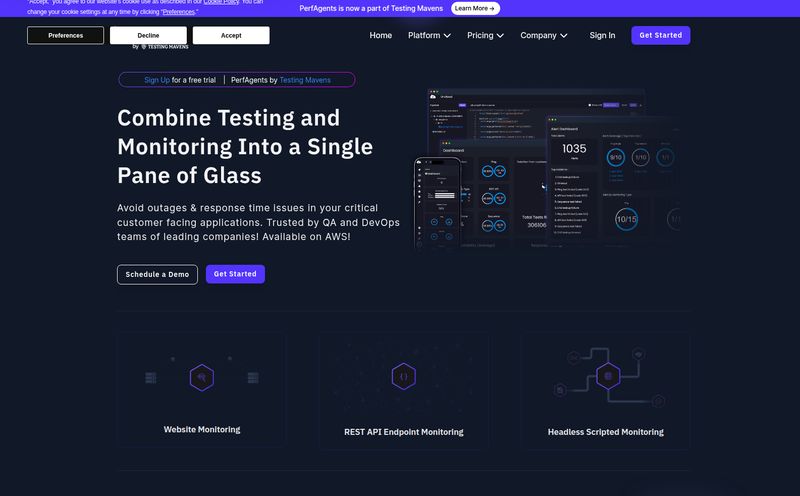The width and height of the screenshot is (800, 496).
Task: Expand the Pricing dropdown menu
Action: tap(485, 35)
